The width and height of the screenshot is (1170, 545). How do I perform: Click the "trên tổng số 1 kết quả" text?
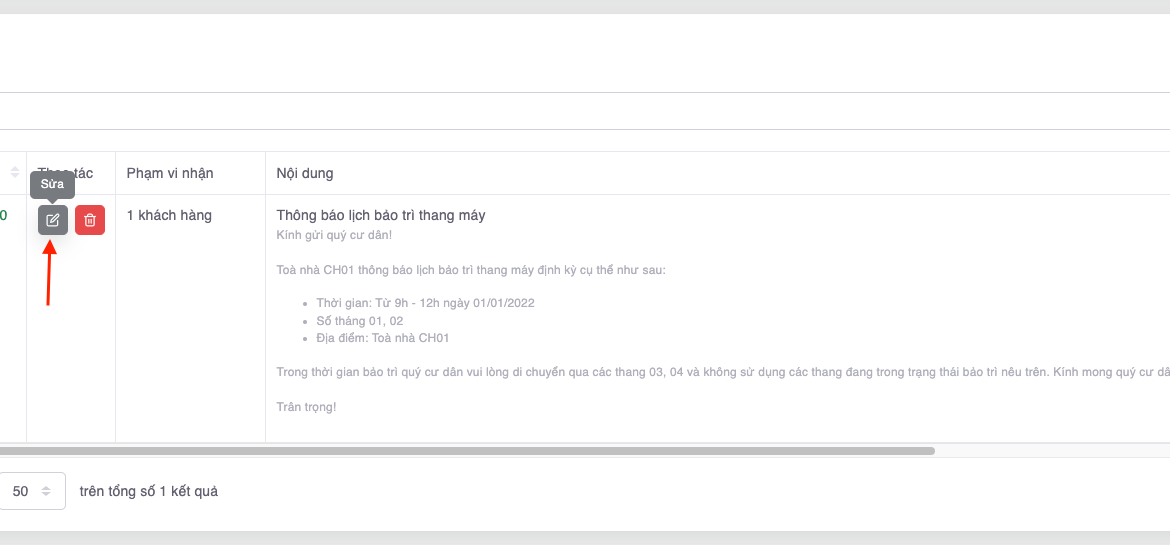[x=149, y=491]
